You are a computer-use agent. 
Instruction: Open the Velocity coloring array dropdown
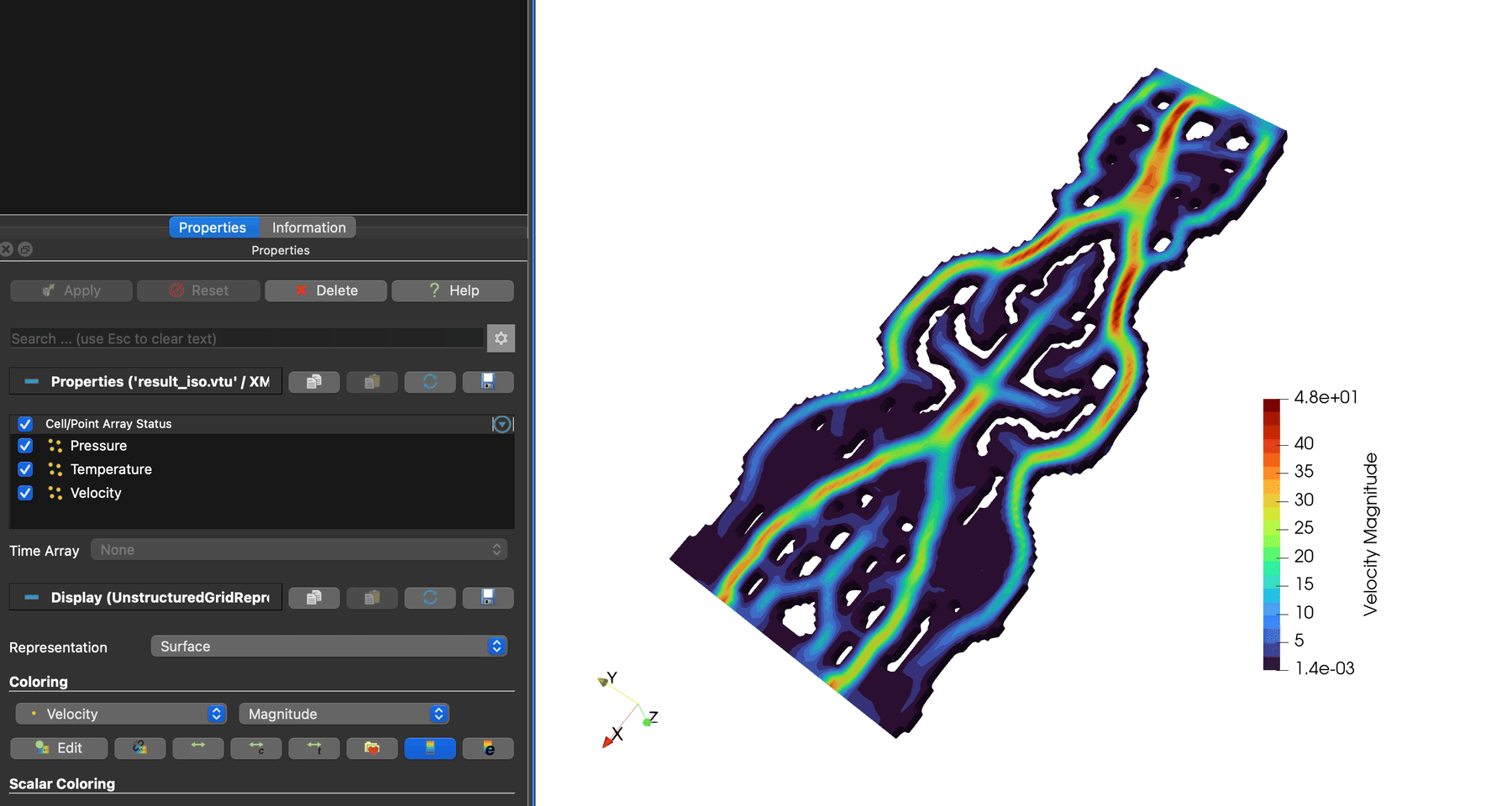coord(121,714)
